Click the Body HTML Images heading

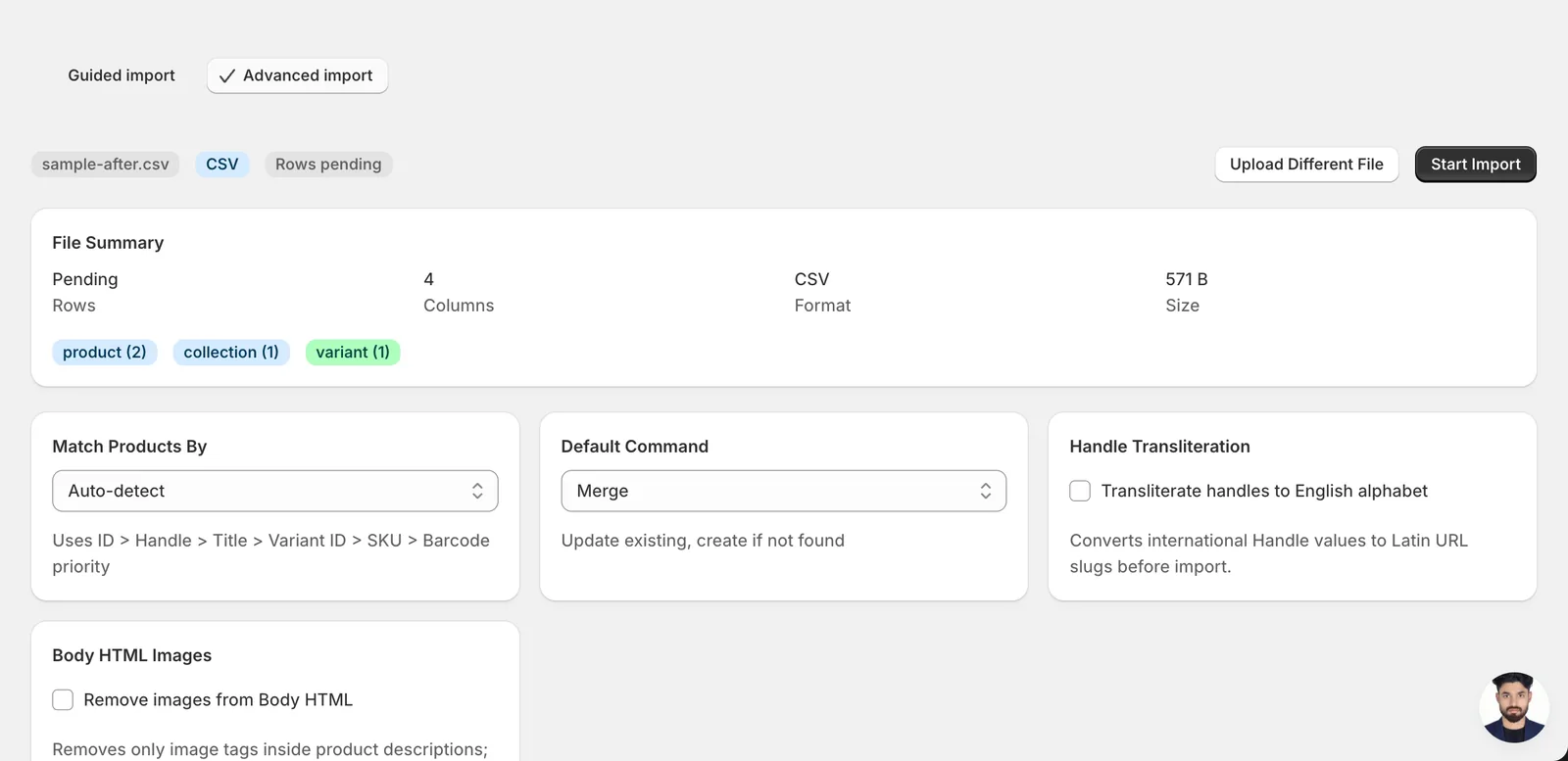click(132, 655)
